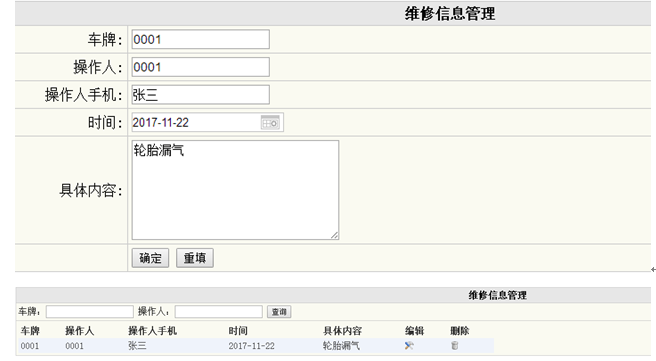Click table cell 轮胎漏气
This screenshot has height=361, width=656.
click(x=341, y=346)
